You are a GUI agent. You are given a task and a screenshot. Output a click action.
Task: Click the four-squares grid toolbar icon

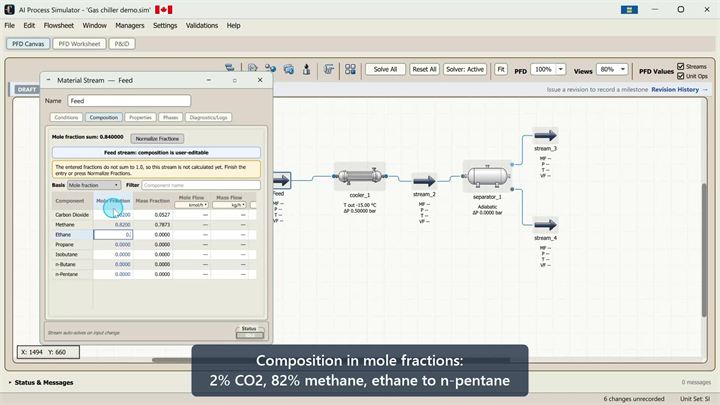[x=350, y=69]
